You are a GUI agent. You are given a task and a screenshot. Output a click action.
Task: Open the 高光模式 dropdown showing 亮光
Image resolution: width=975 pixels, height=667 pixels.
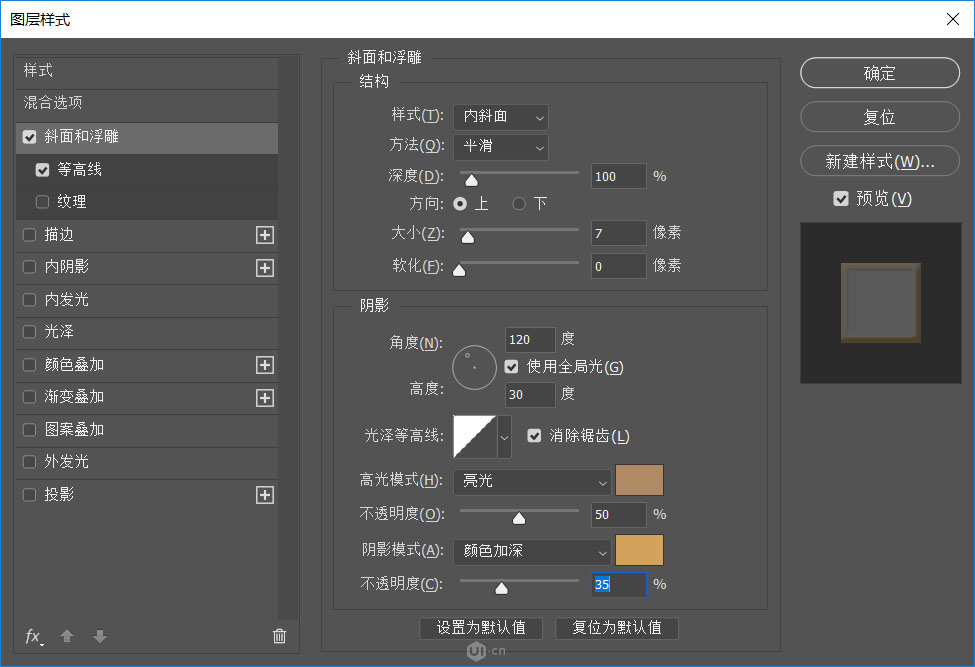(532, 482)
